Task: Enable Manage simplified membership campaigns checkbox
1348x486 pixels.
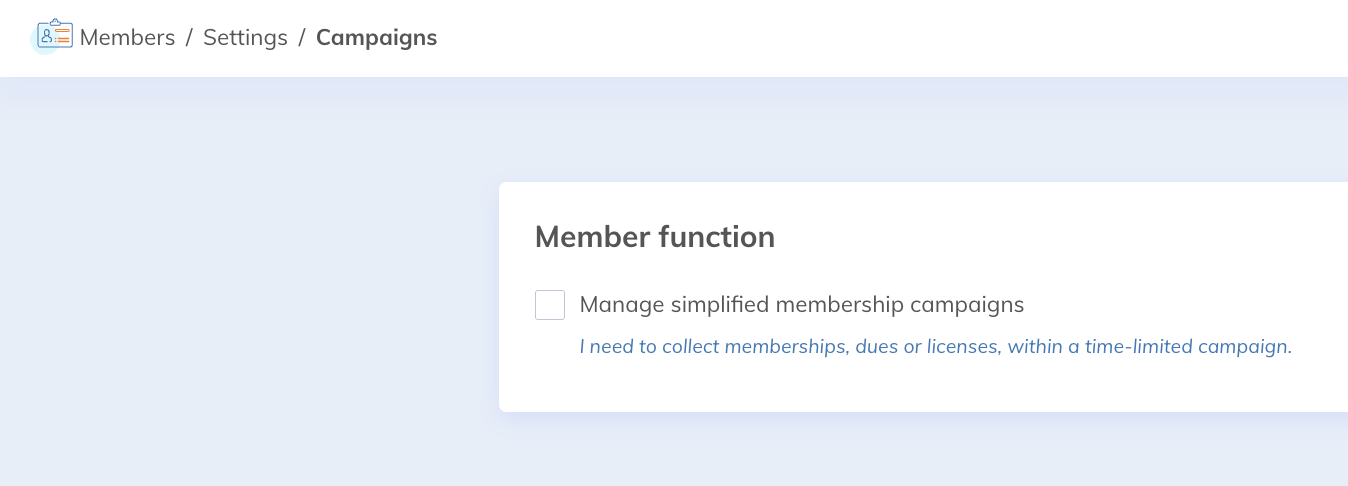Action: coord(550,305)
